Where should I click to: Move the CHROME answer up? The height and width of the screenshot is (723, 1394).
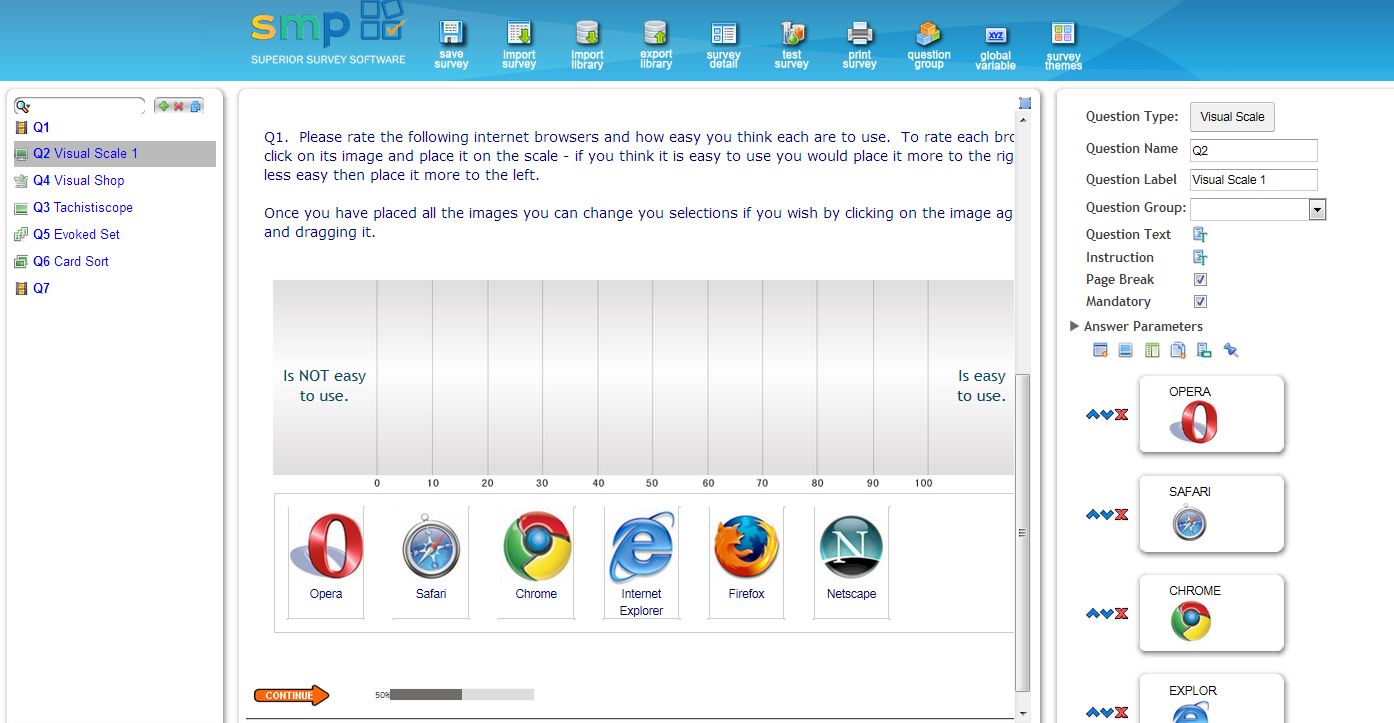(1092, 614)
